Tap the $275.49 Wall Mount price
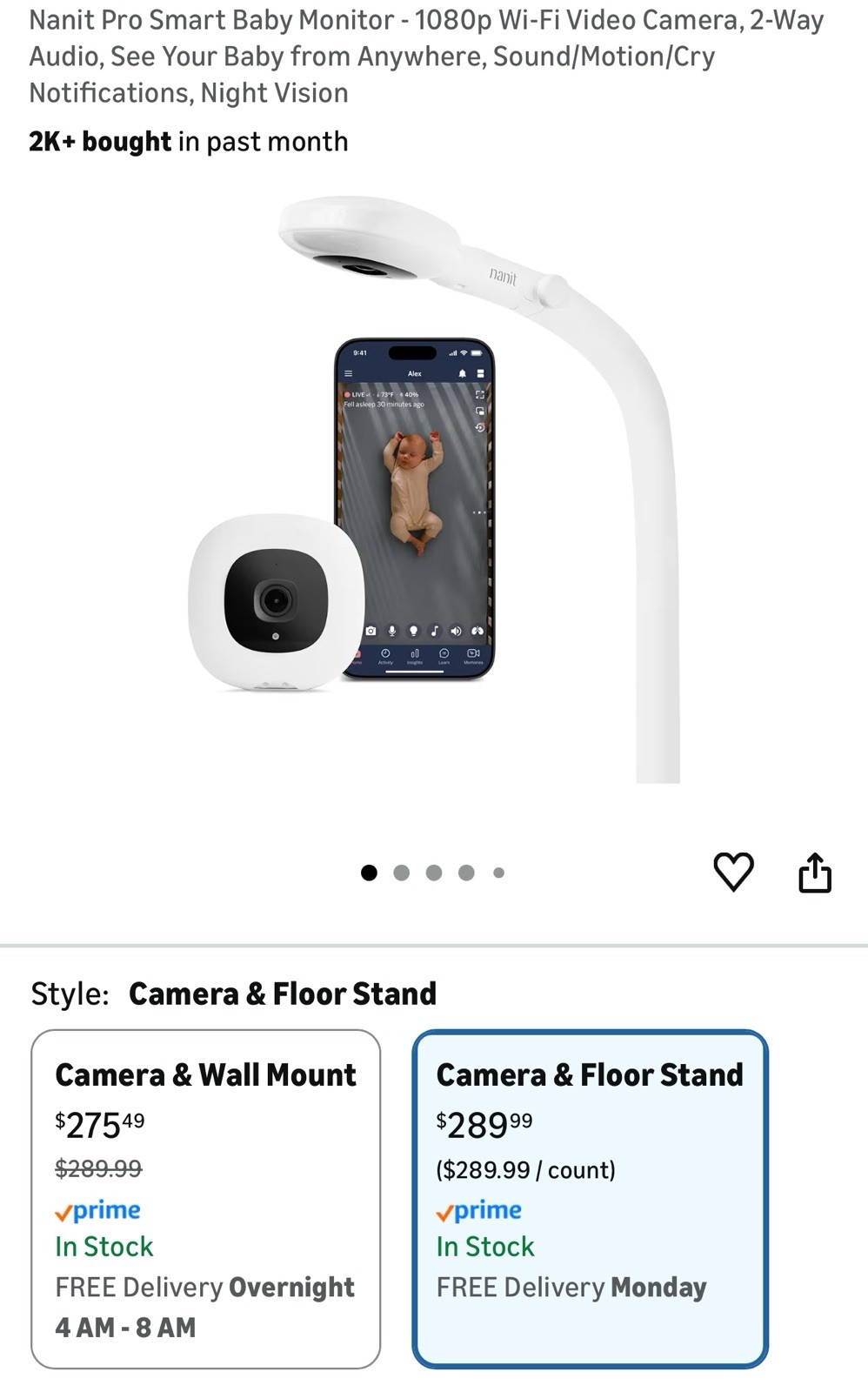 (100, 1125)
